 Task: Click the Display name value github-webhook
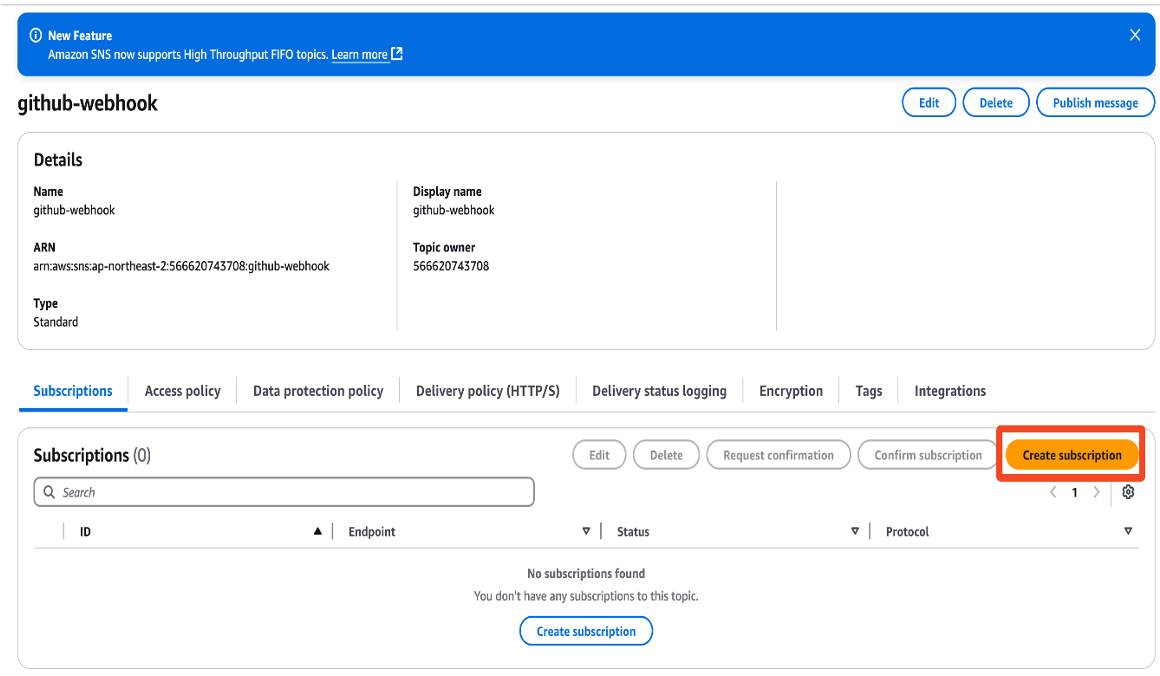pyautogui.click(x=453, y=210)
